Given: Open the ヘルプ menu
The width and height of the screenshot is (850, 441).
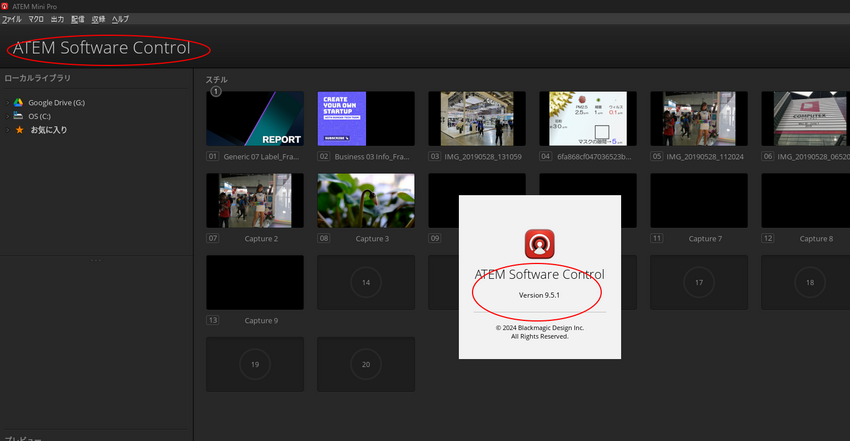Looking at the screenshot, I should (120, 19).
